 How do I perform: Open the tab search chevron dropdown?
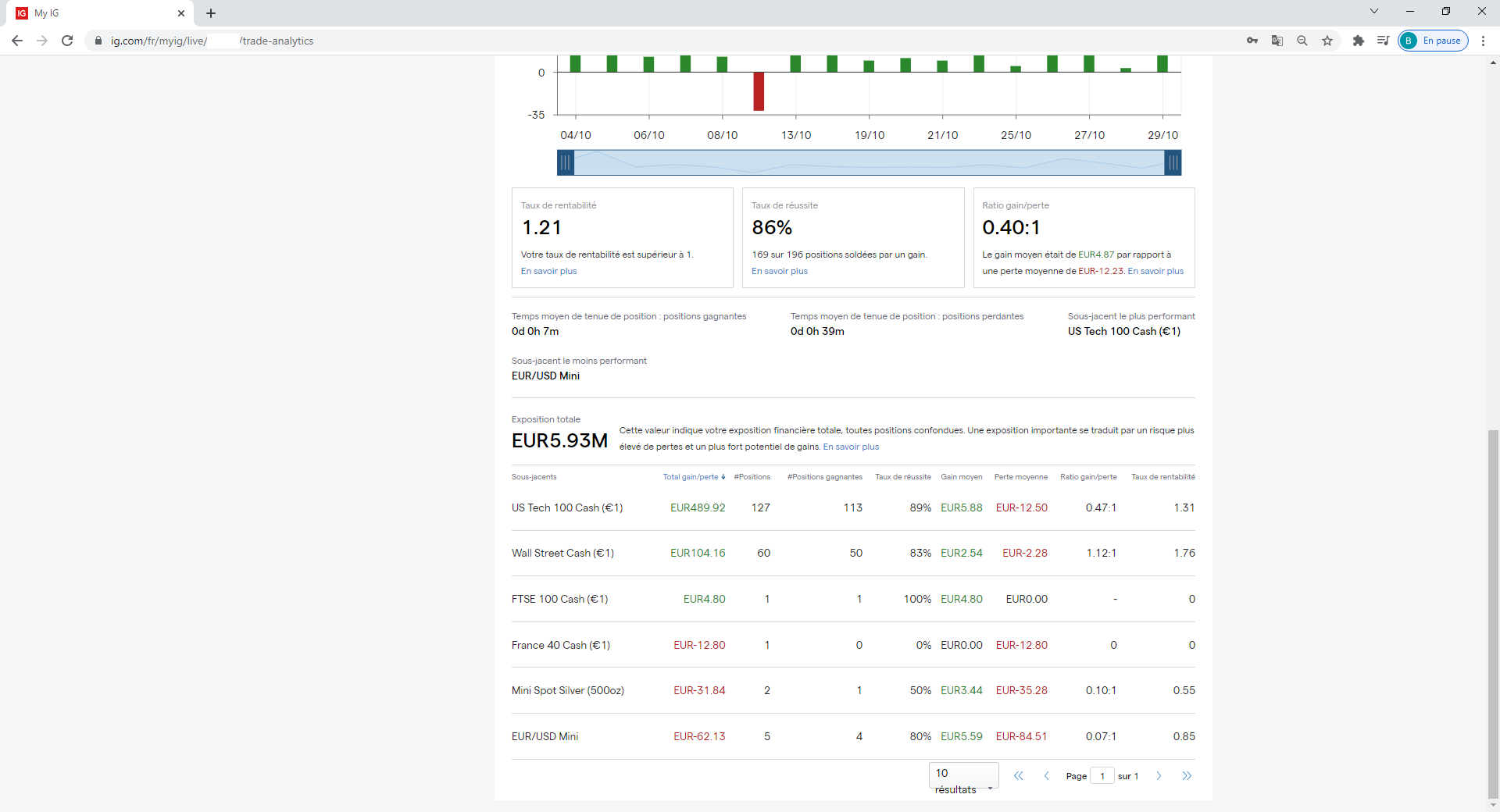click(x=1374, y=12)
